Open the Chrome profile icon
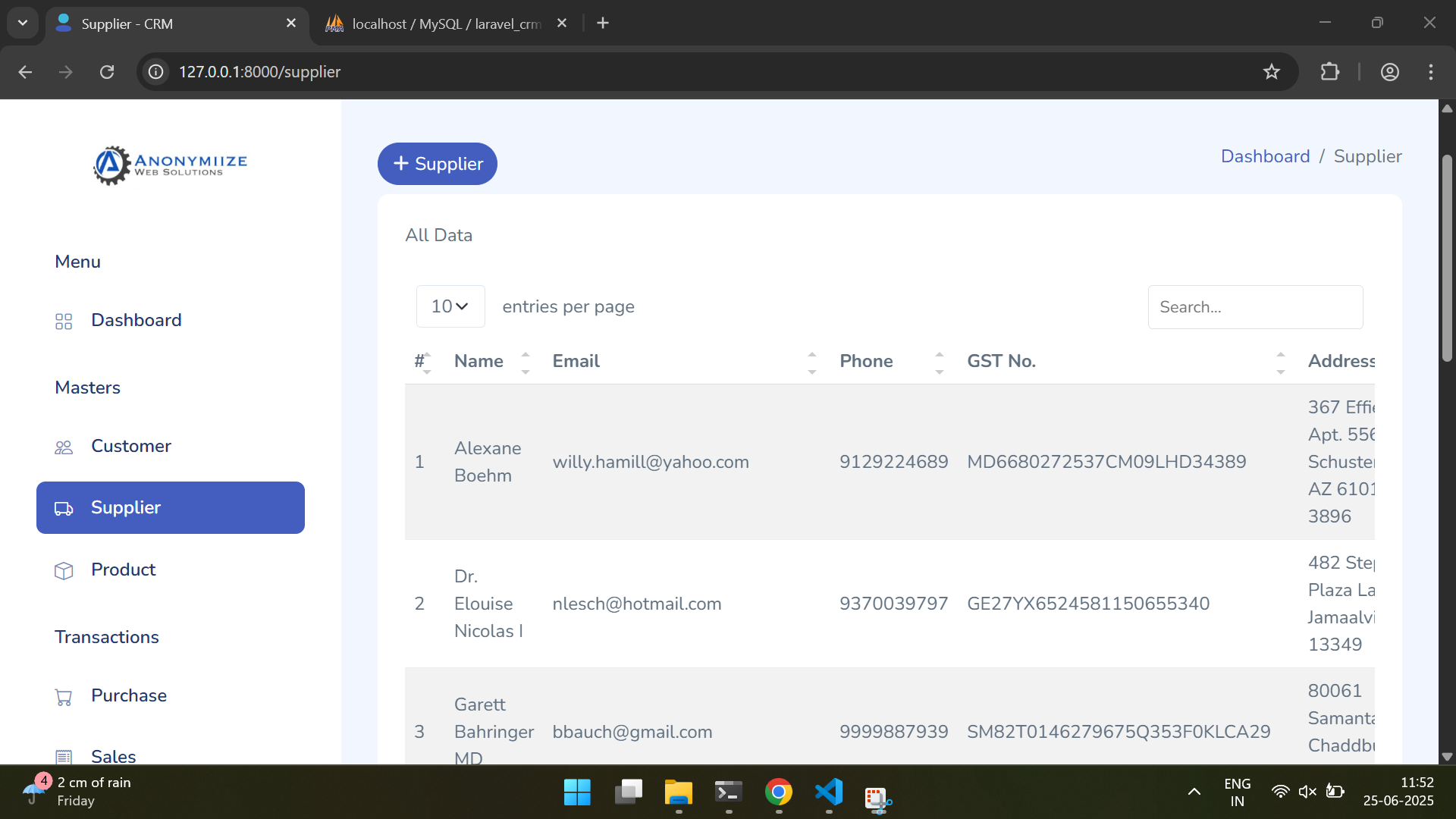1456x819 pixels. pyautogui.click(x=1390, y=72)
